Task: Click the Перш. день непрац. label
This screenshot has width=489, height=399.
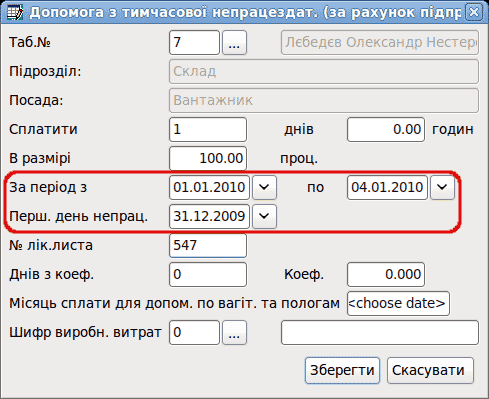Action: [78, 216]
